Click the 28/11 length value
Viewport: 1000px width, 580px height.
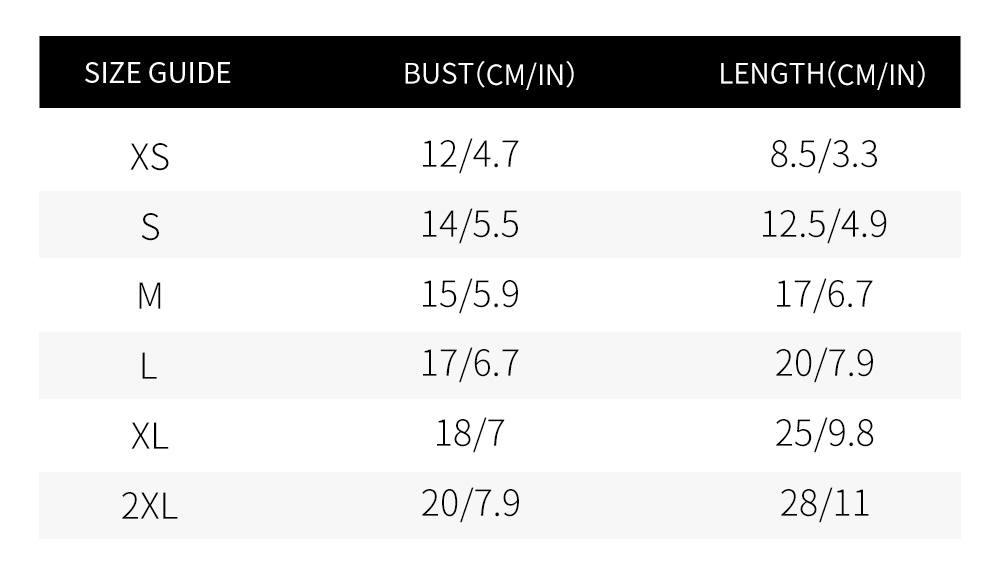pyautogui.click(x=825, y=503)
